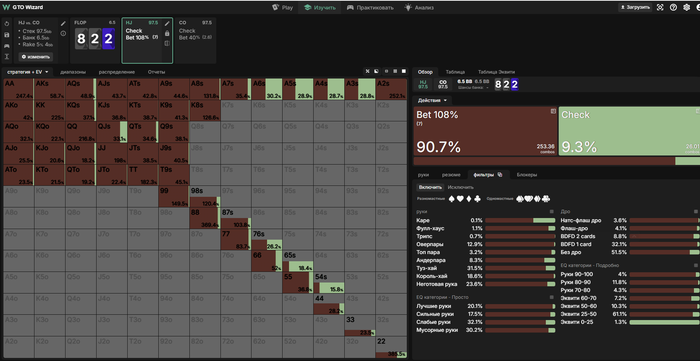
Task: Click the изменить button
Action: click(36, 57)
